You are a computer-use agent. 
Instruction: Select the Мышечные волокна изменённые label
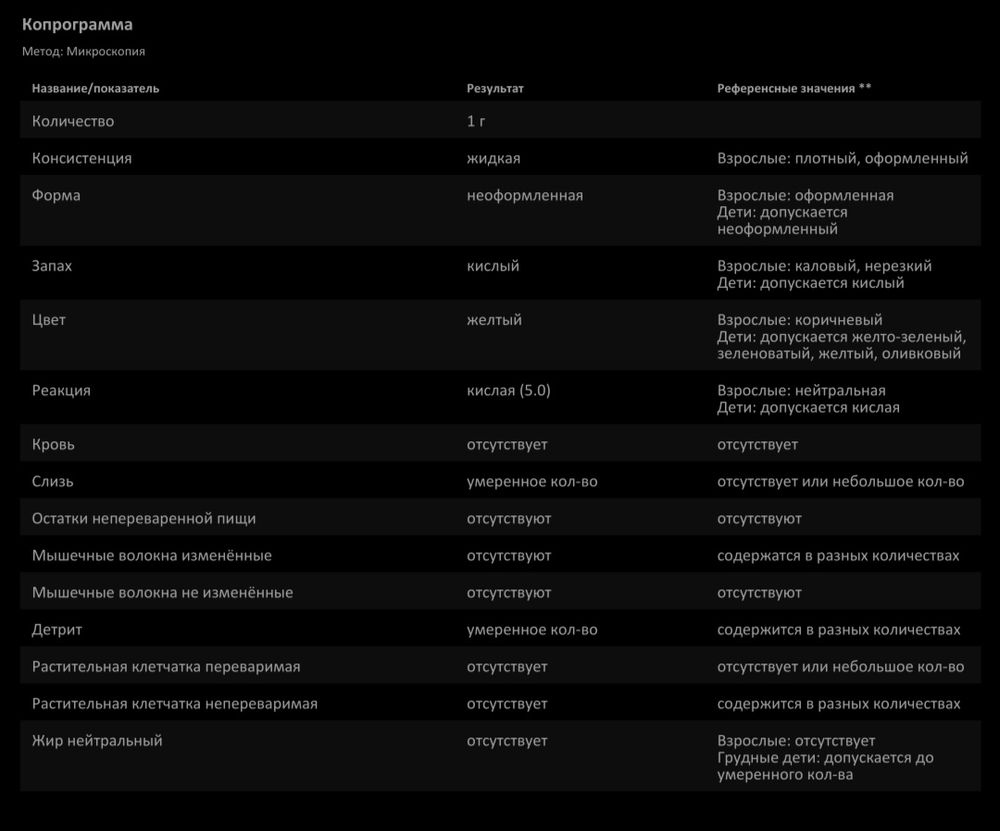point(152,555)
